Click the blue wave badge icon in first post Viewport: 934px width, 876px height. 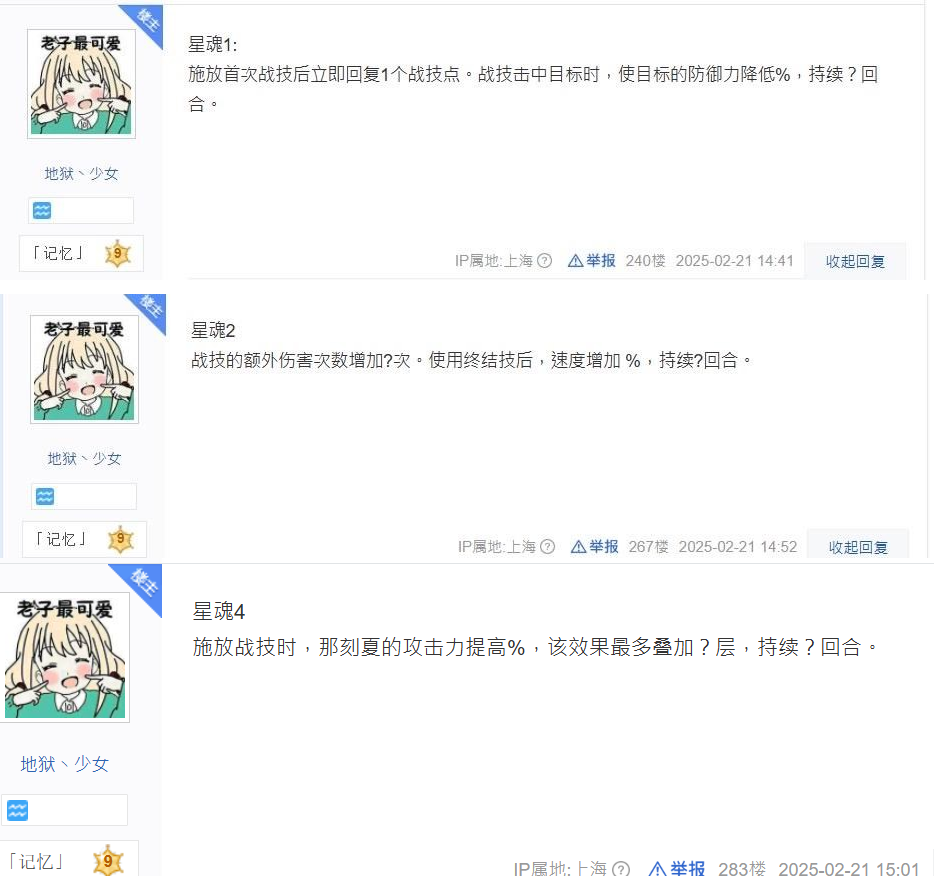click(42, 210)
